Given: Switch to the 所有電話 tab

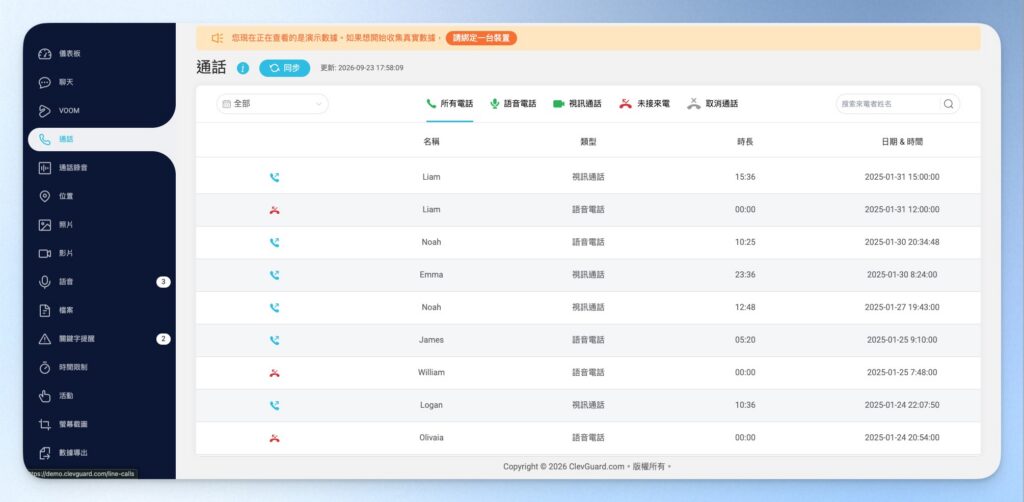Looking at the screenshot, I should point(449,104).
